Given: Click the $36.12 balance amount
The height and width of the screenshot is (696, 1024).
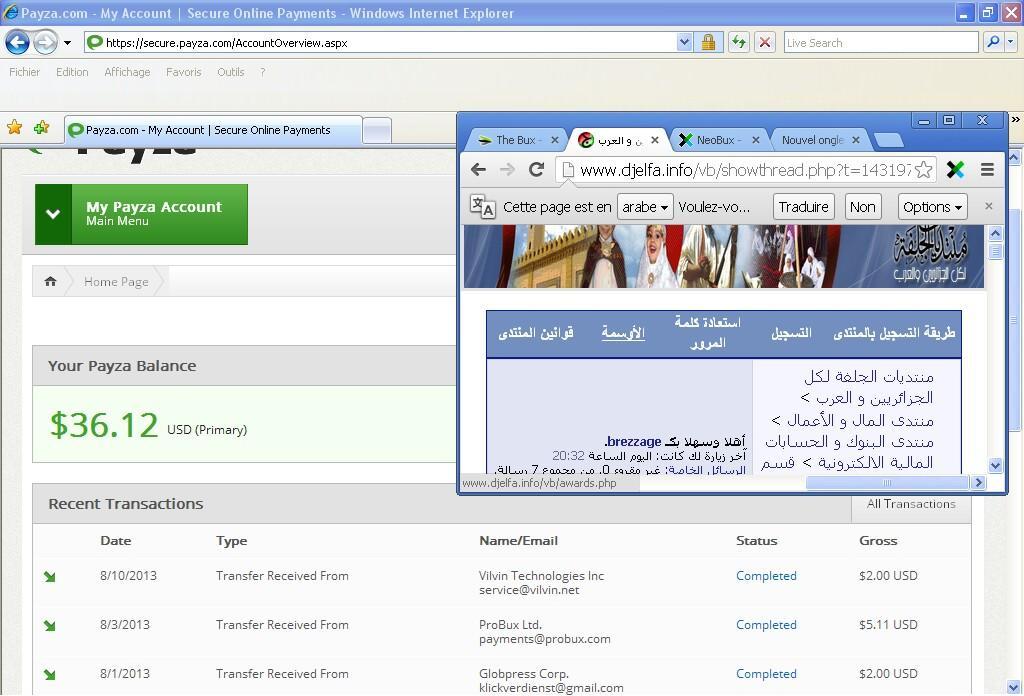Looking at the screenshot, I should pyautogui.click(x=104, y=425).
